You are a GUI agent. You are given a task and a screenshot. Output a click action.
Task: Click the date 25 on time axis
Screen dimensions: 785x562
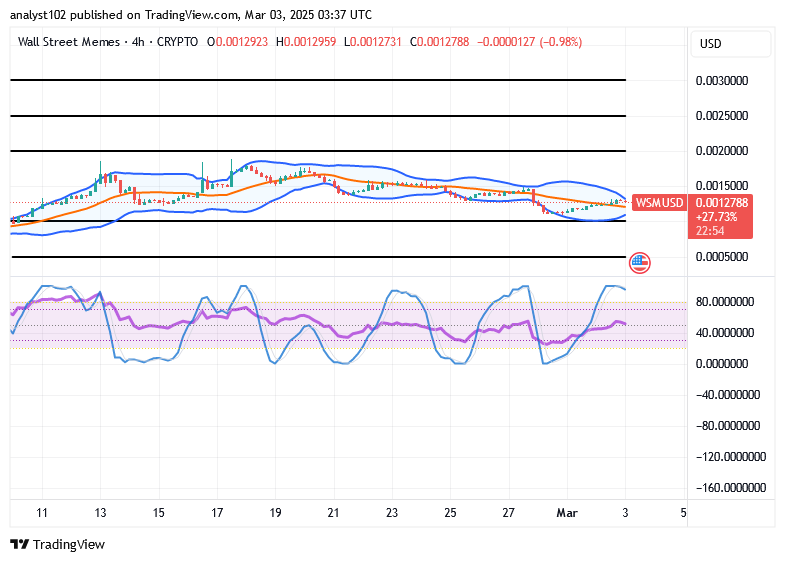(450, 513)
